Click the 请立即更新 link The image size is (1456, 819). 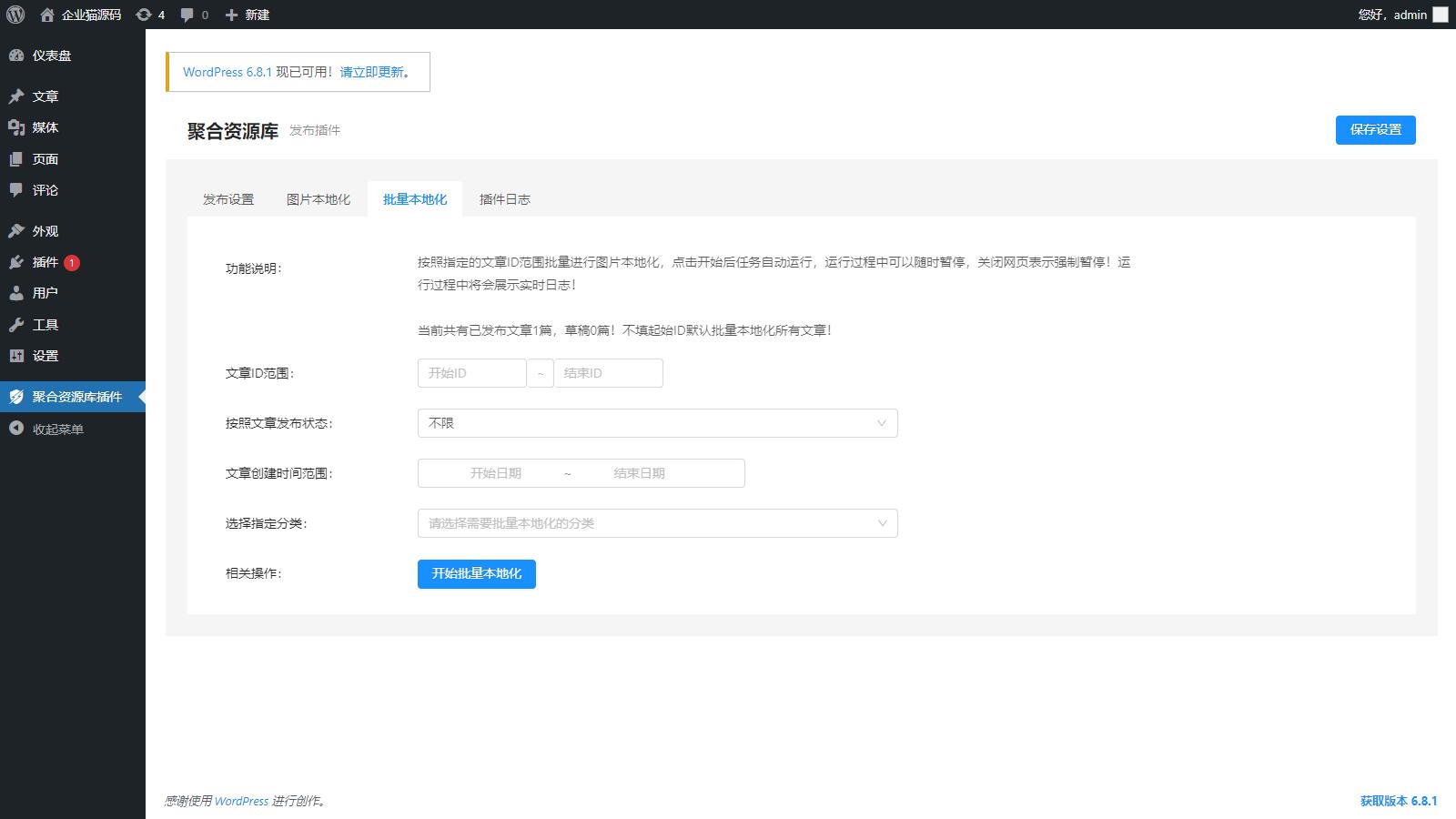pos(371,72)
